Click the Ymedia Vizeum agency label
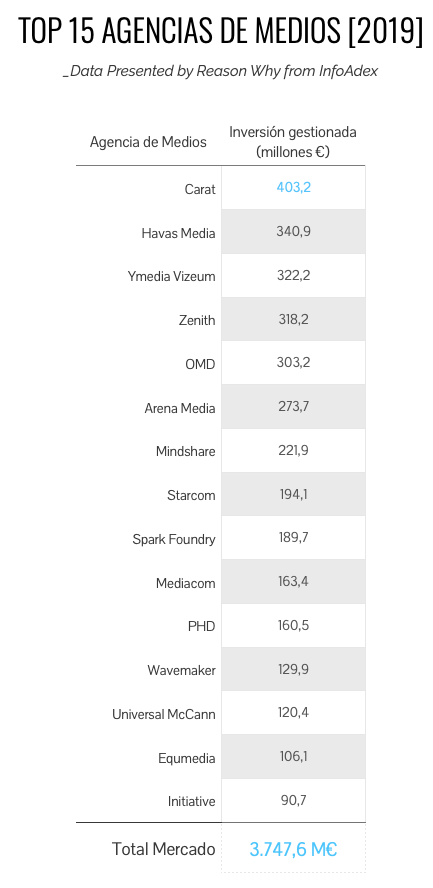This screenshot has width=433, height=888. [172, 276]
